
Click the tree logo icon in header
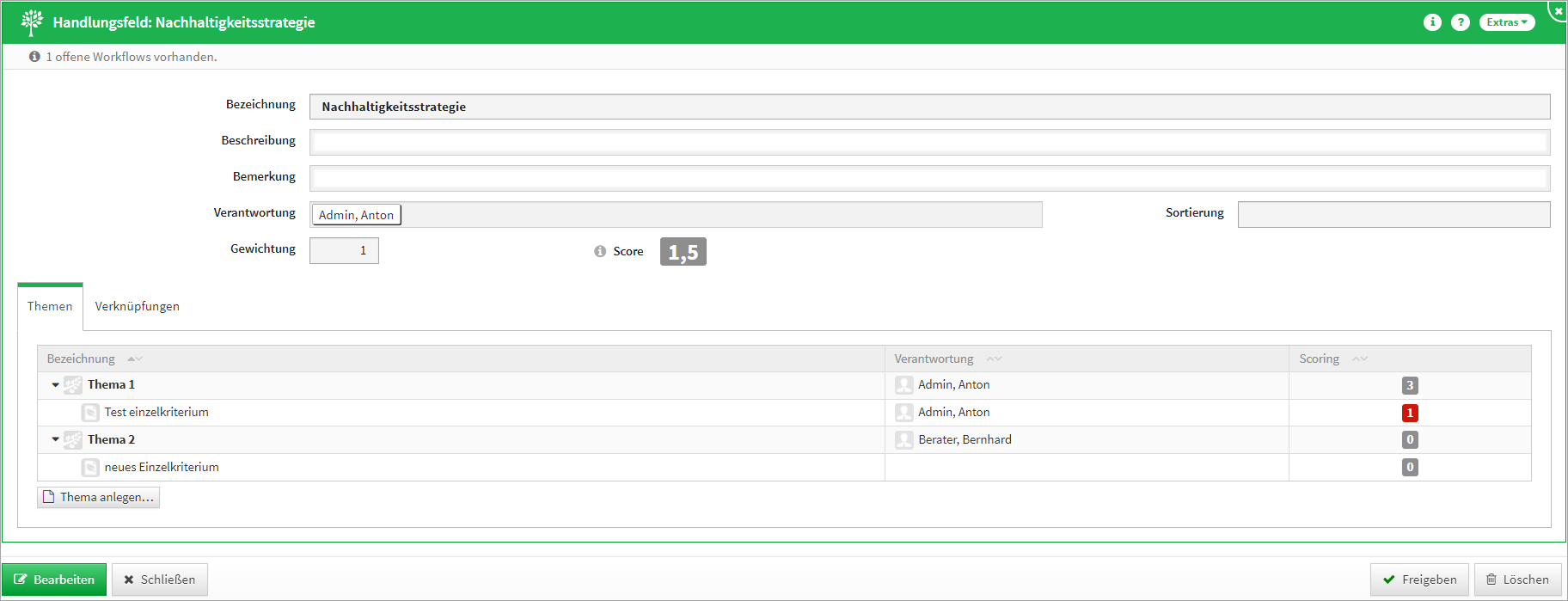[x=32, y=22]
